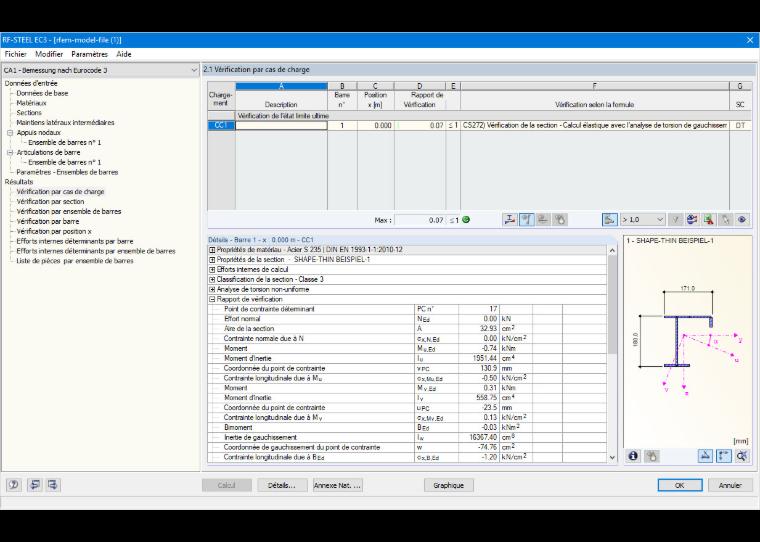Click the section cross-section drawing preview
The height and width of the screenshot is (542, 760).
pos(689,342)
